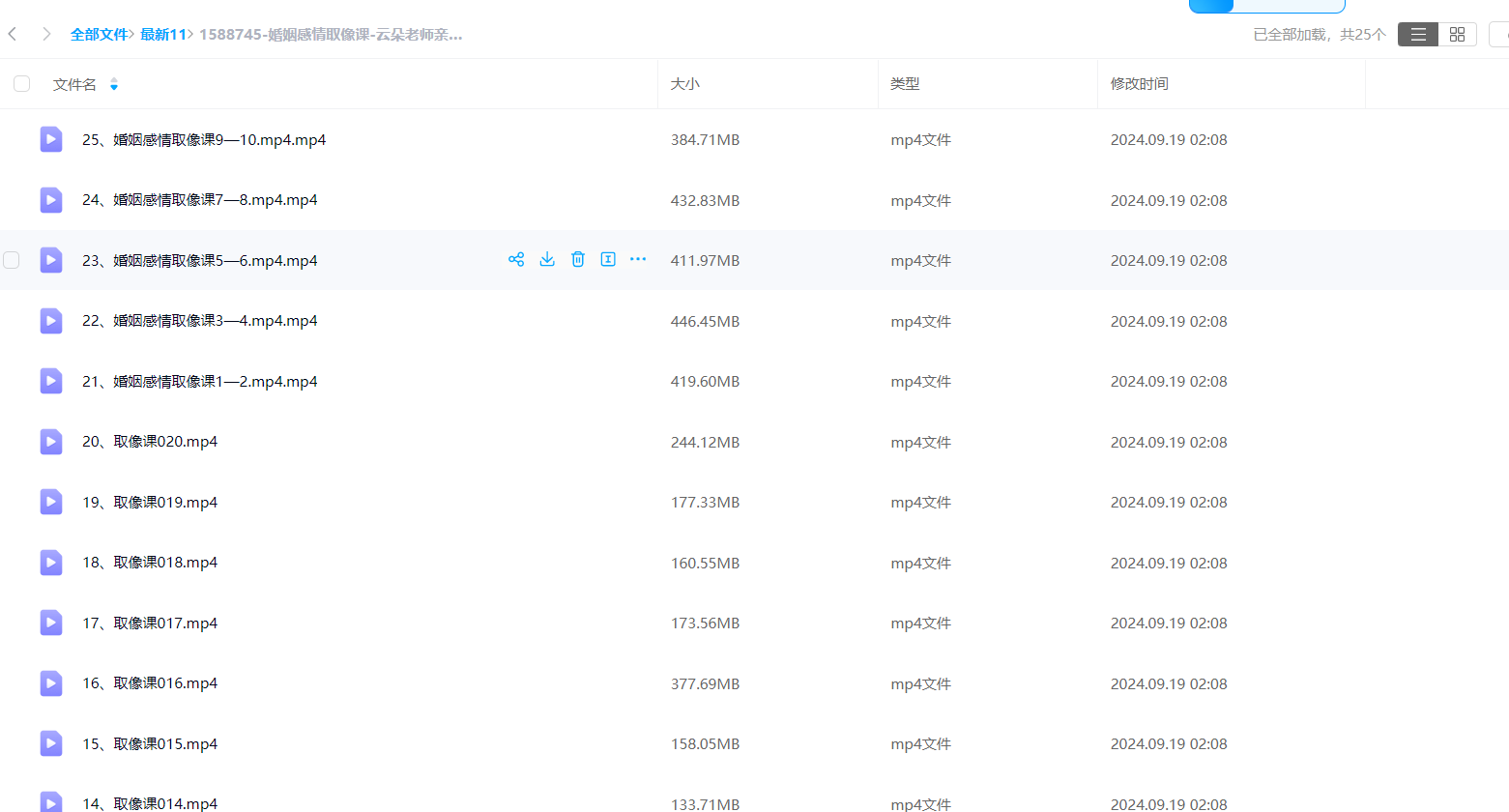The image size is (1509, 812).
Task: Open 23、婚姻感情取像课5—6.mp4.mp4
Action: (200, 261)
